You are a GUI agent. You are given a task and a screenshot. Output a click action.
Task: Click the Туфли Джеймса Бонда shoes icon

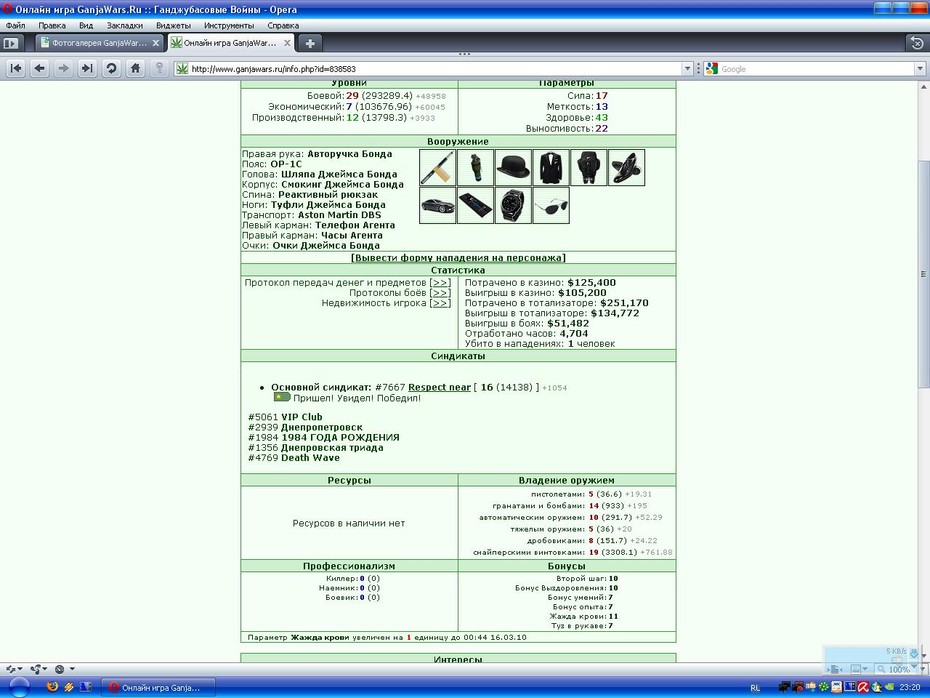626,168
